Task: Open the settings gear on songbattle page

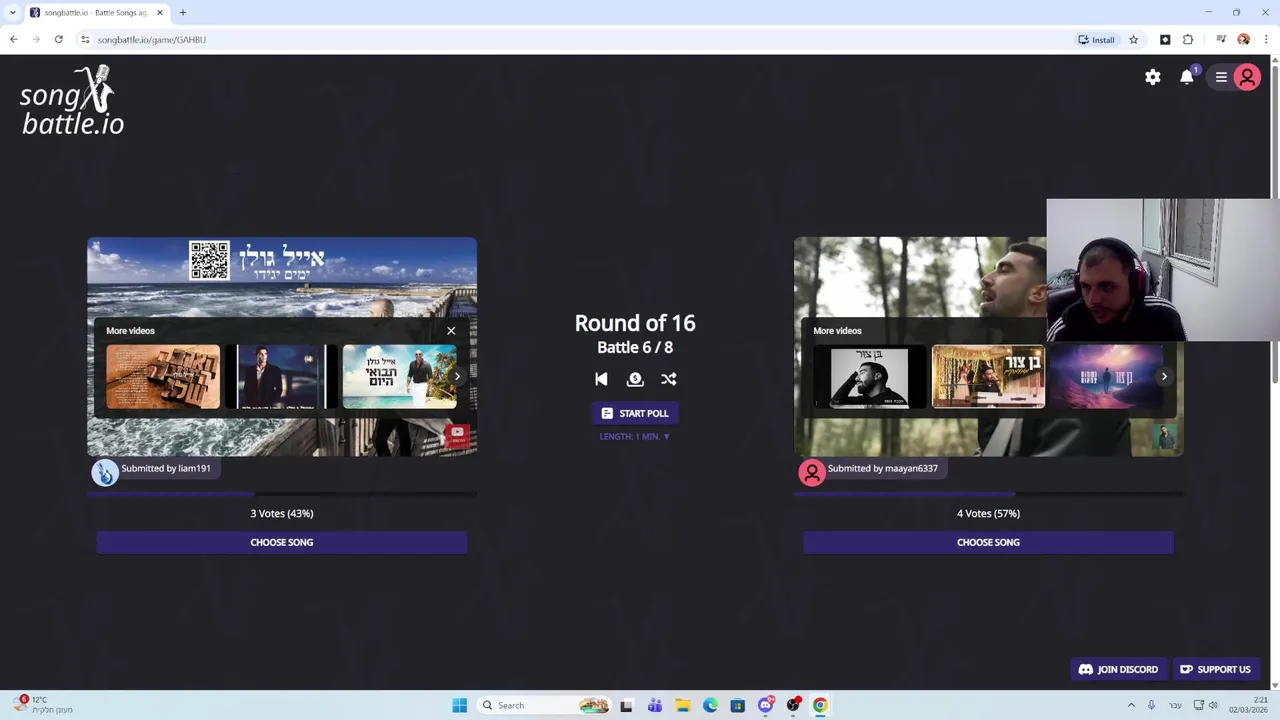Action: (x=1153, y=77)
